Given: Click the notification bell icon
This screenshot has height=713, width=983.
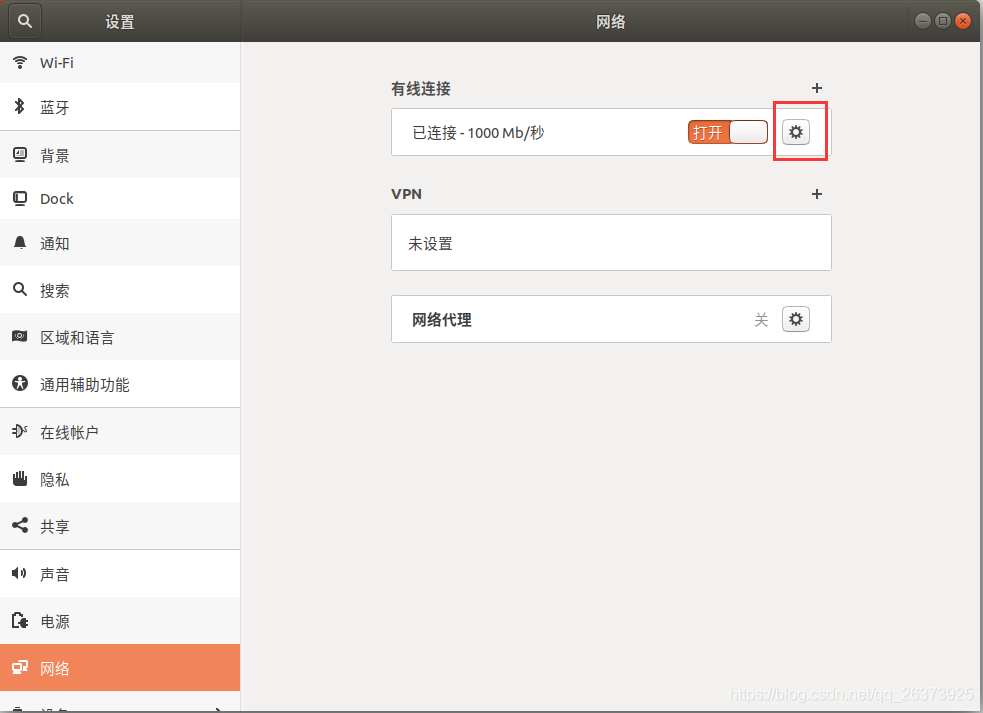Looking at the screenshot, I should (20, 243).
